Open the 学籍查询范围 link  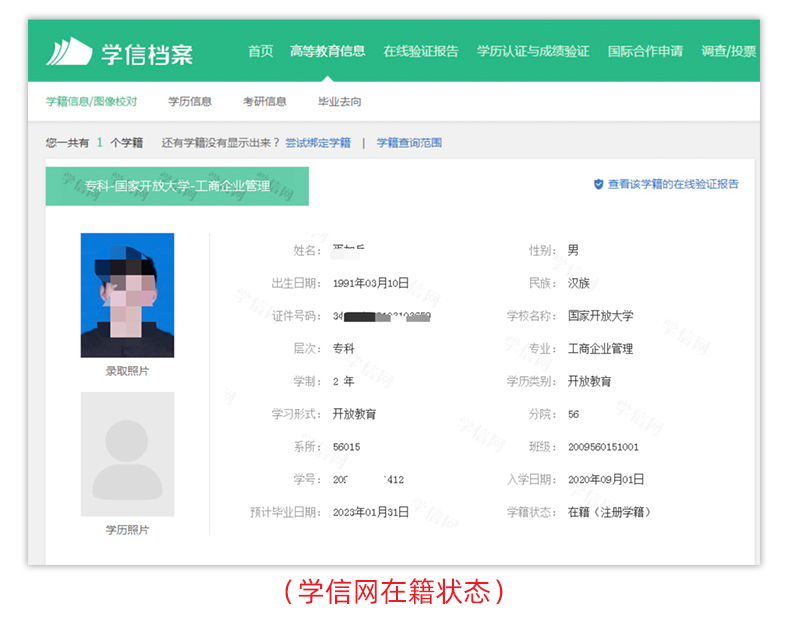pos(409,143)
